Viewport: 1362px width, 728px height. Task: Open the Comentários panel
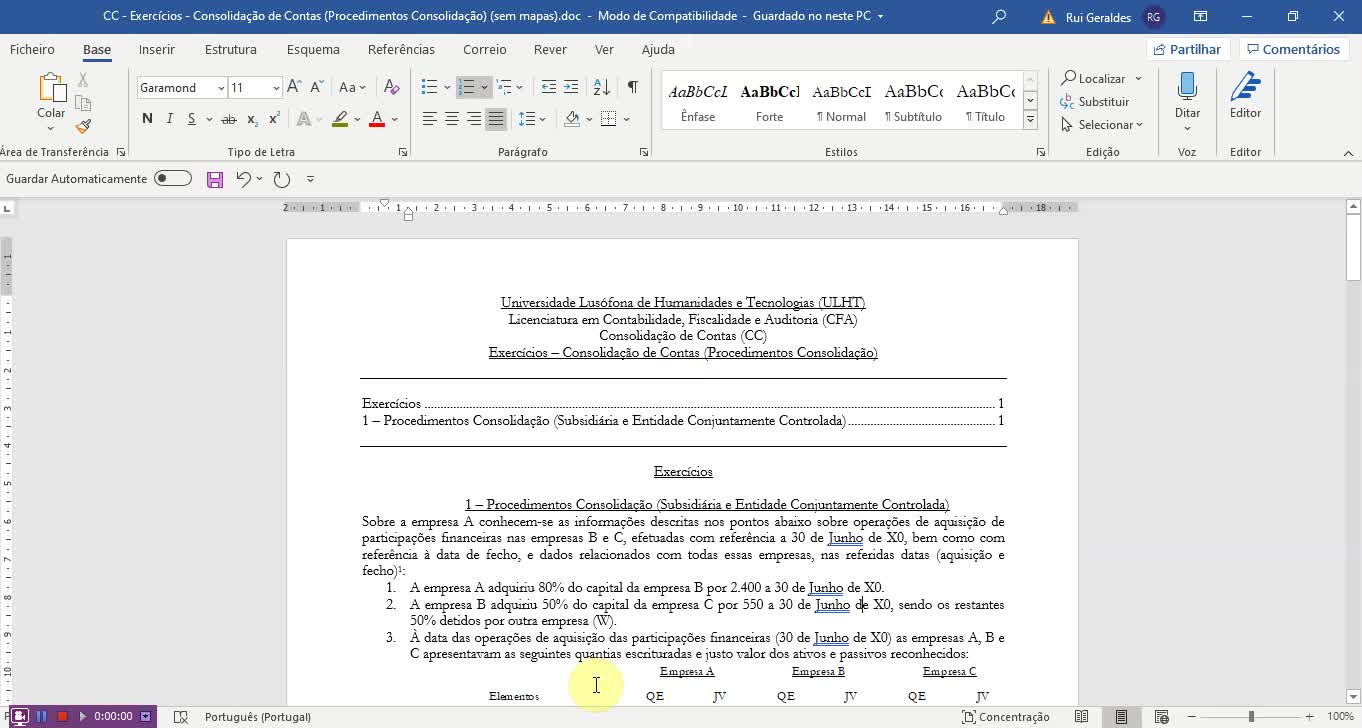click(x=1294, y=48)
